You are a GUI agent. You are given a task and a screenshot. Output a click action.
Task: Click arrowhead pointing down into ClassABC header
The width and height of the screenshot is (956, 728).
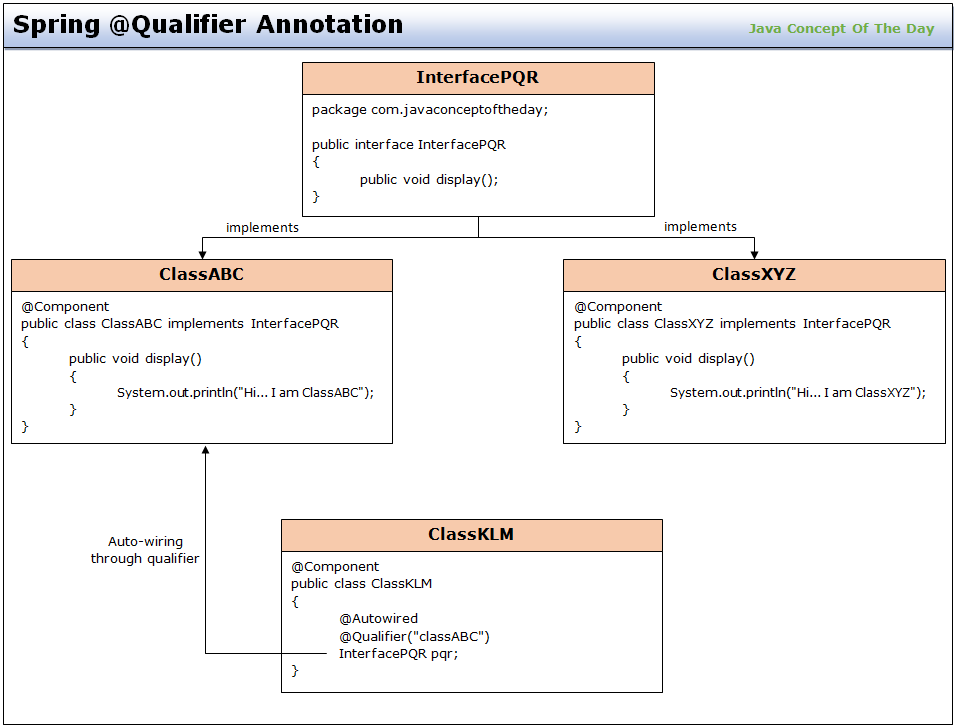[202, 254]
